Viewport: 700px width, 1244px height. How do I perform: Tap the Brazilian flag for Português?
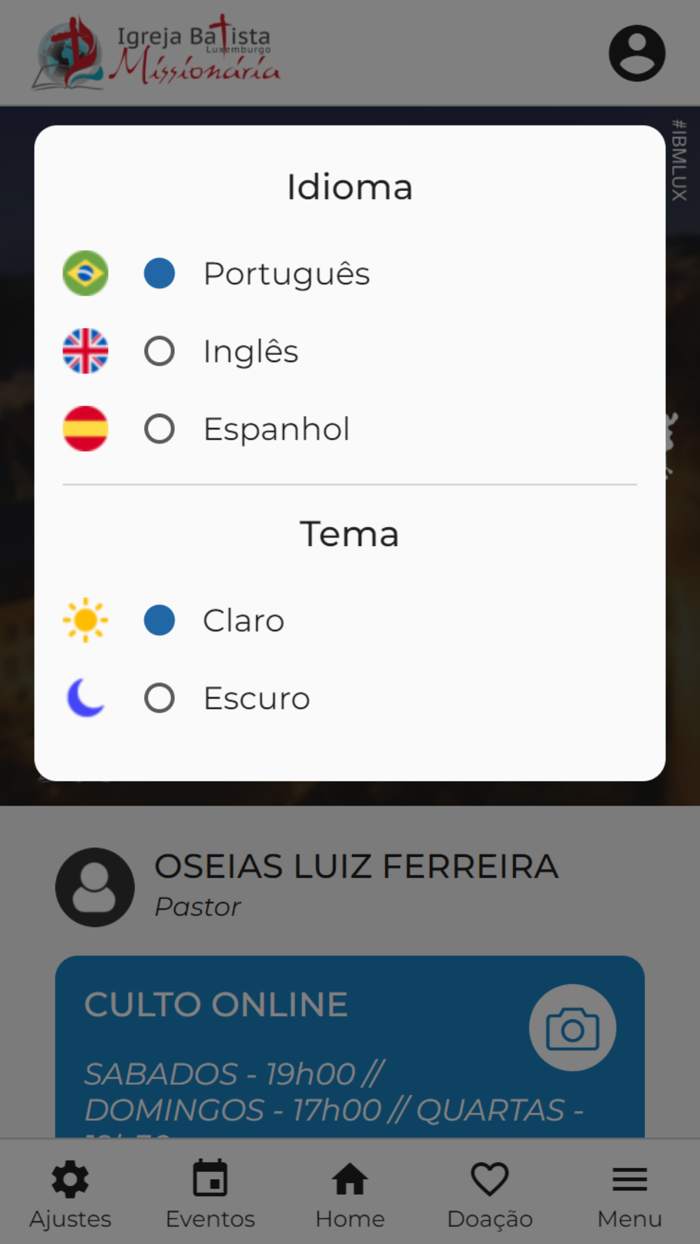85,272
